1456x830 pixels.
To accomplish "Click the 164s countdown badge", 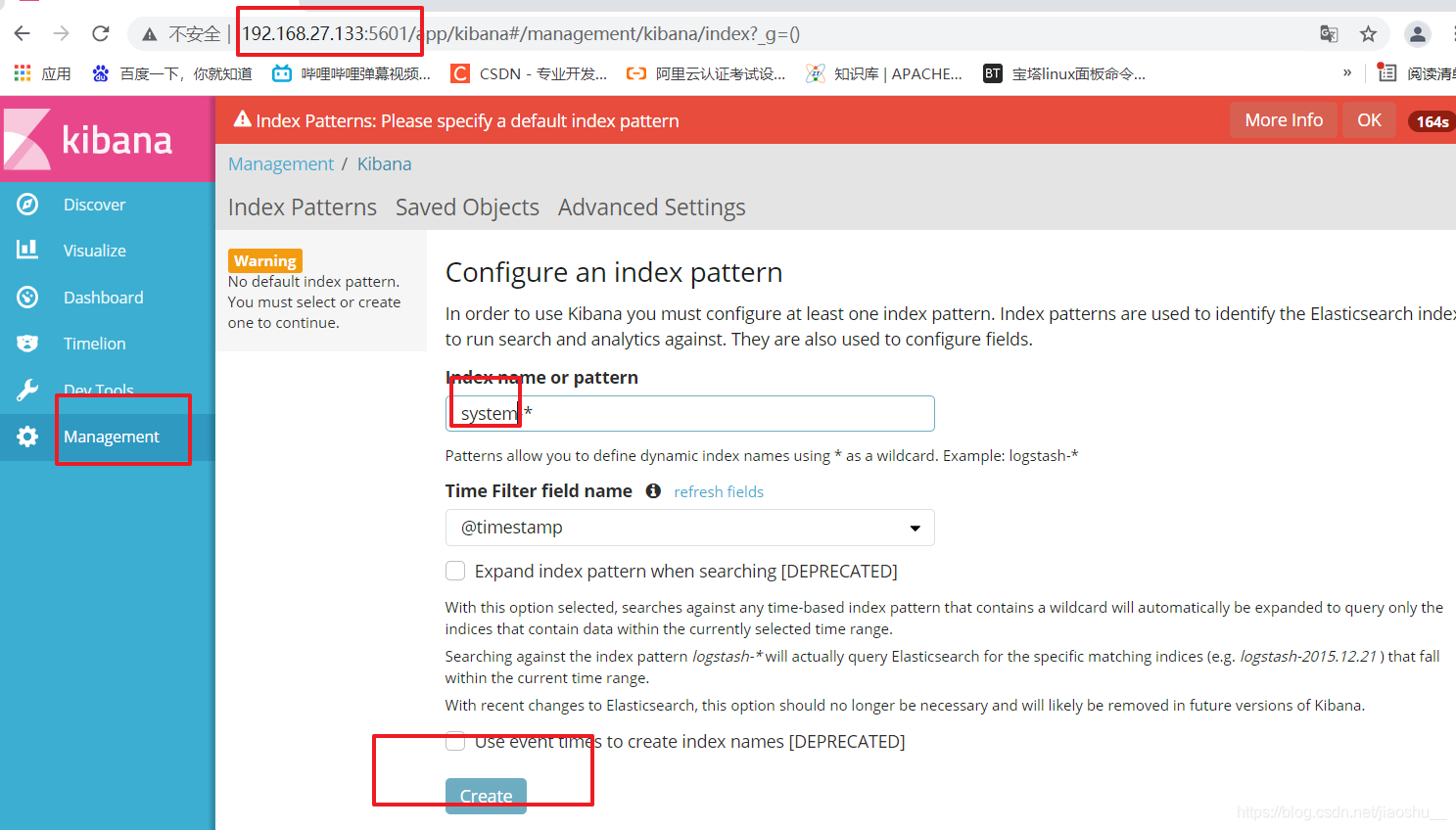I will coord(1432,121).
